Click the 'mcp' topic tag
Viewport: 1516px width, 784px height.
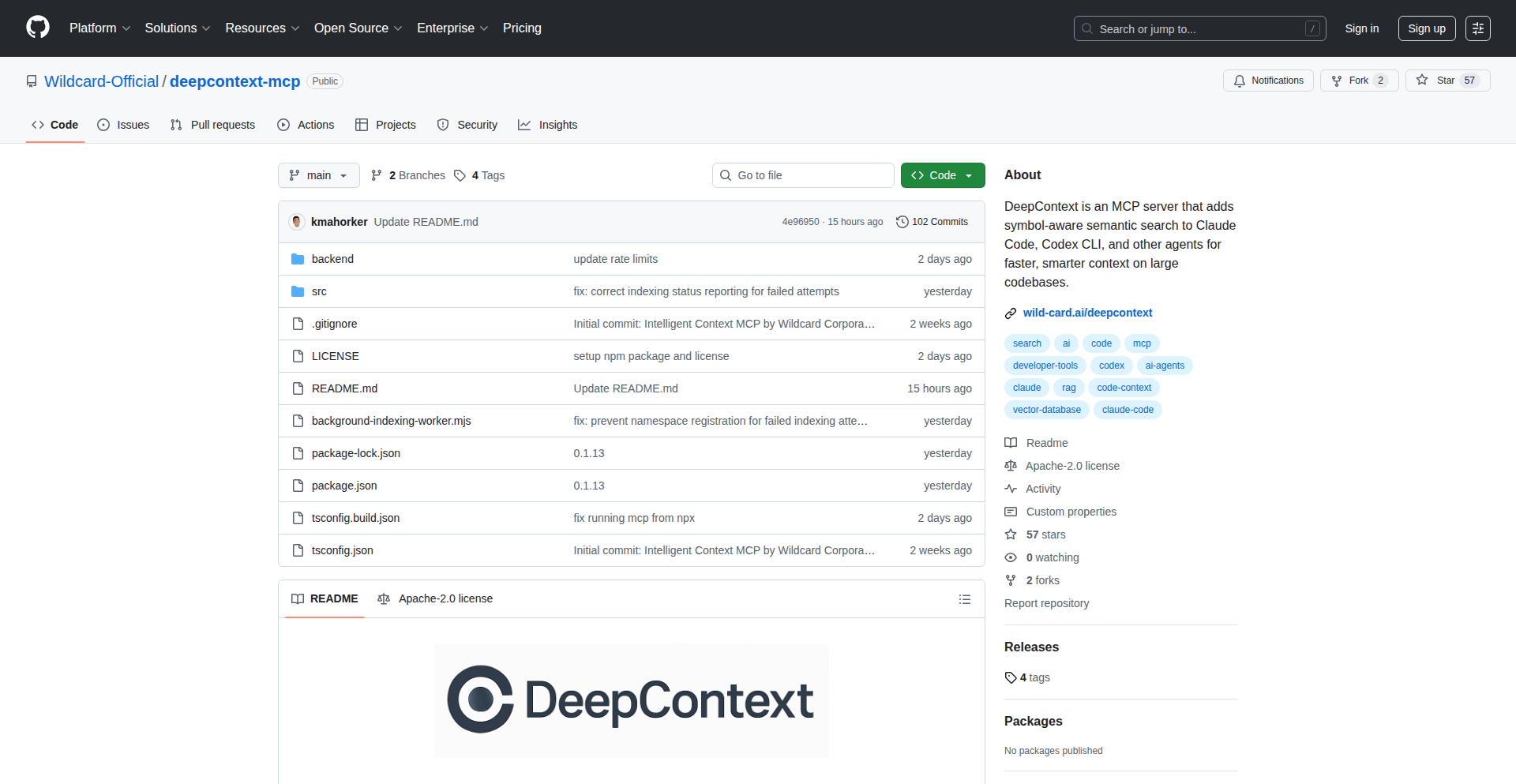1142,343
